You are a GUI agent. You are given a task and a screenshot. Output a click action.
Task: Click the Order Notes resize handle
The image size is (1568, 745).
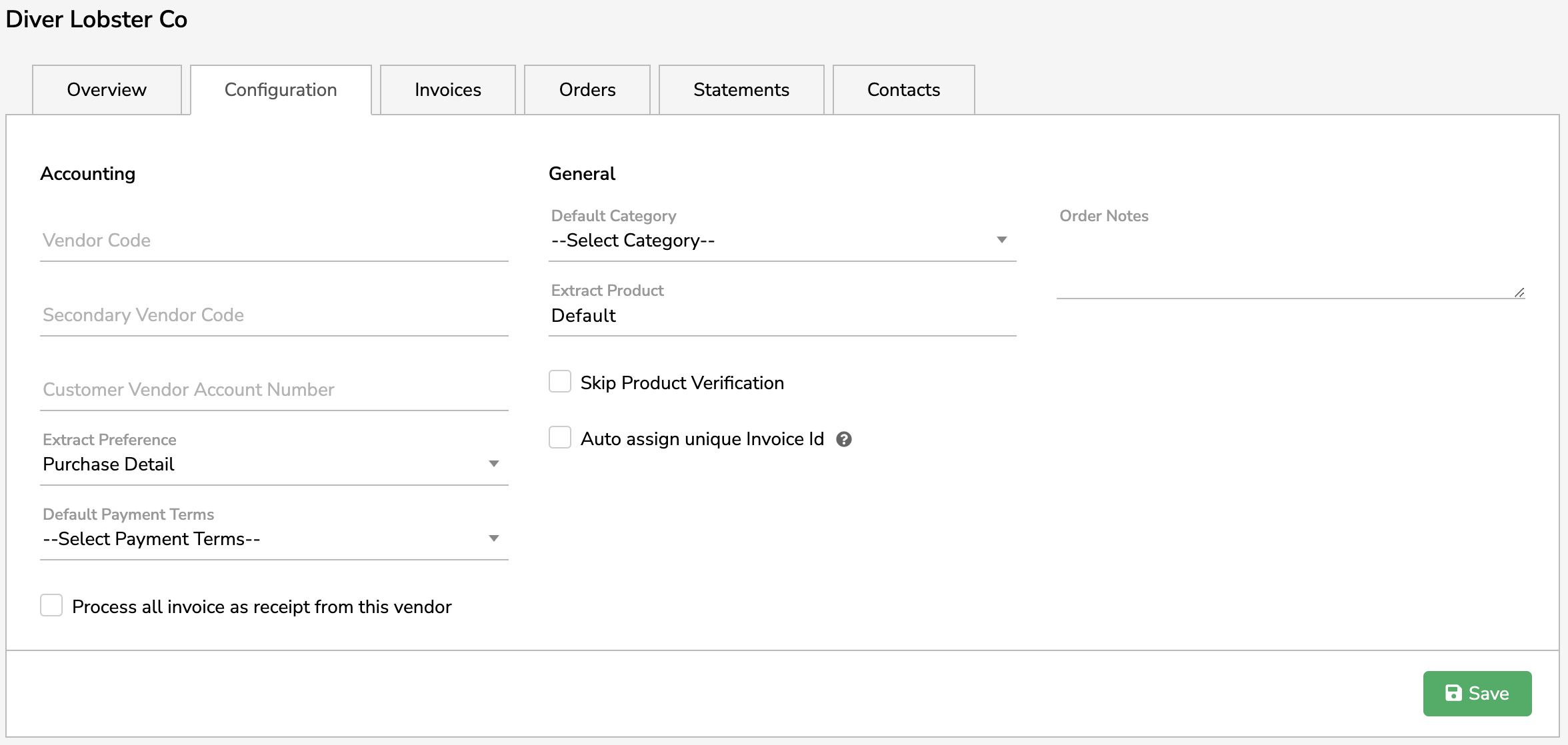click(x=1519, y=293)
